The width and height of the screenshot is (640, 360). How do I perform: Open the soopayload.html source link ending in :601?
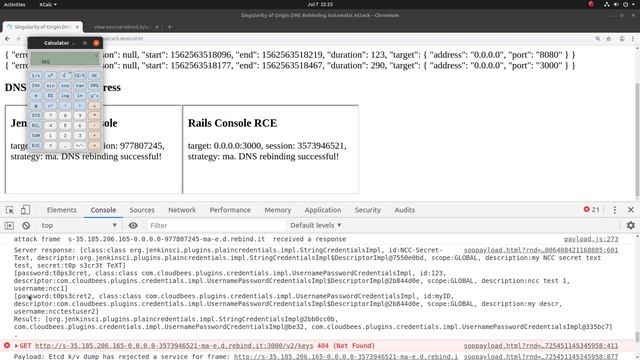(541, 250)
